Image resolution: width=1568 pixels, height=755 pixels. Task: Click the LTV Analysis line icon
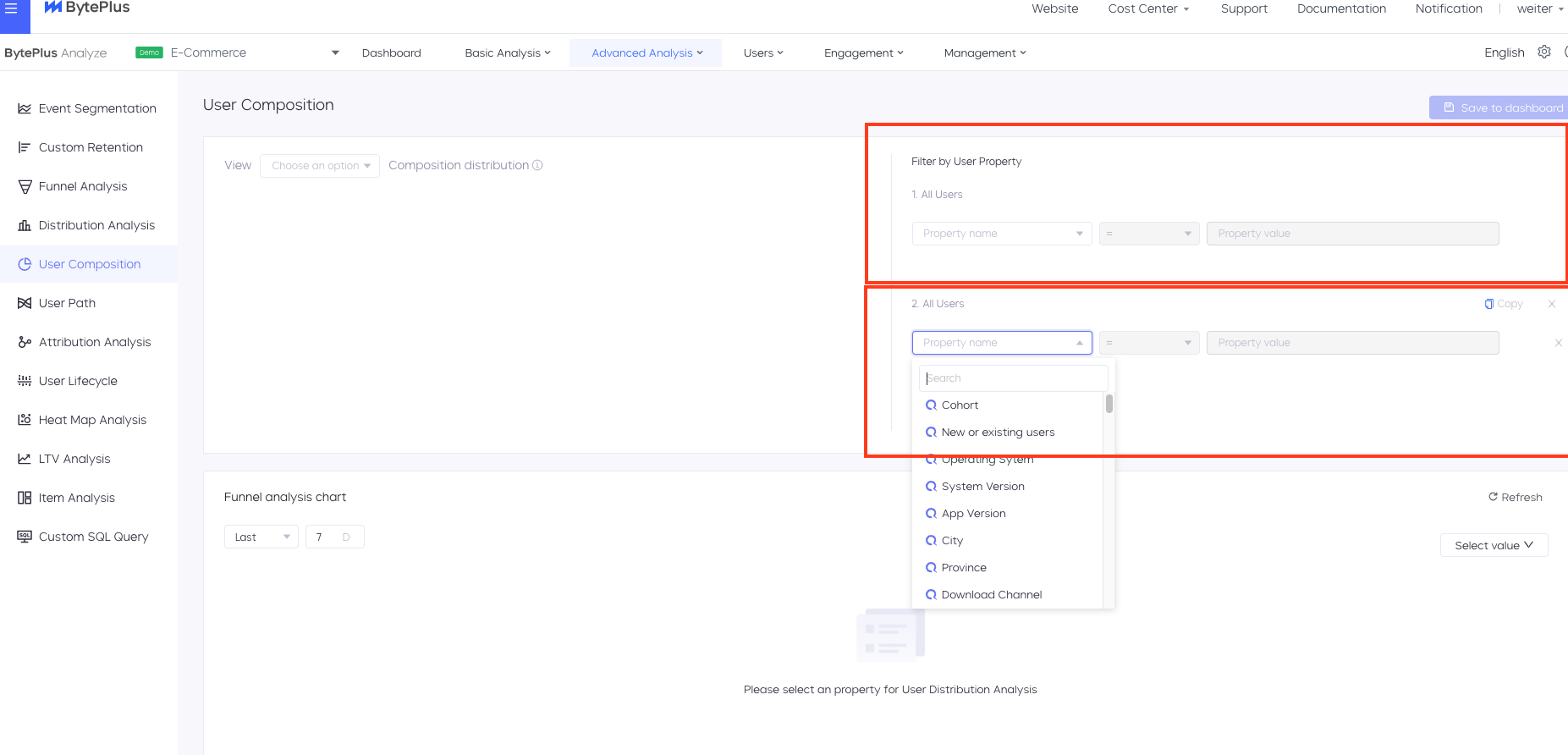[x=25, y=459]
